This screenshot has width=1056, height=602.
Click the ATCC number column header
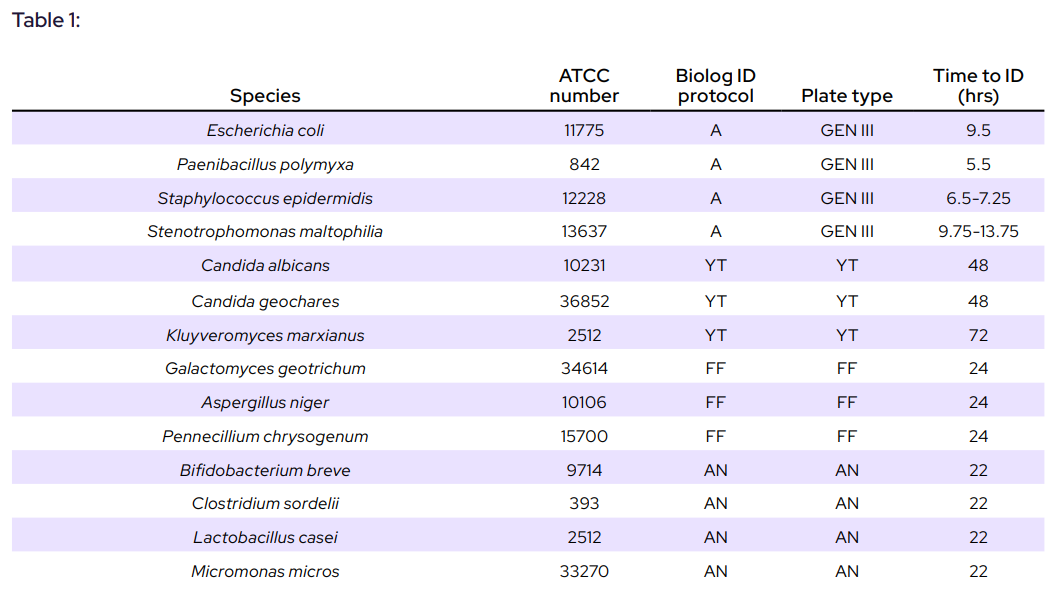pyautogui.click(x=584, y=86)
